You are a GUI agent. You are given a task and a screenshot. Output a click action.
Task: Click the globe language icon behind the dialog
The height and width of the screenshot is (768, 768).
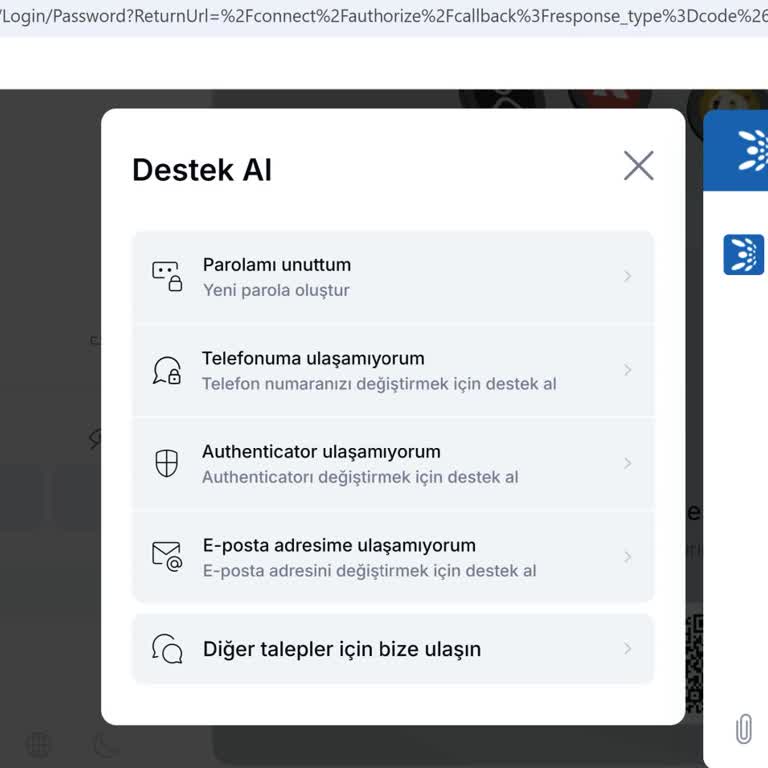[x=38, y=745]
